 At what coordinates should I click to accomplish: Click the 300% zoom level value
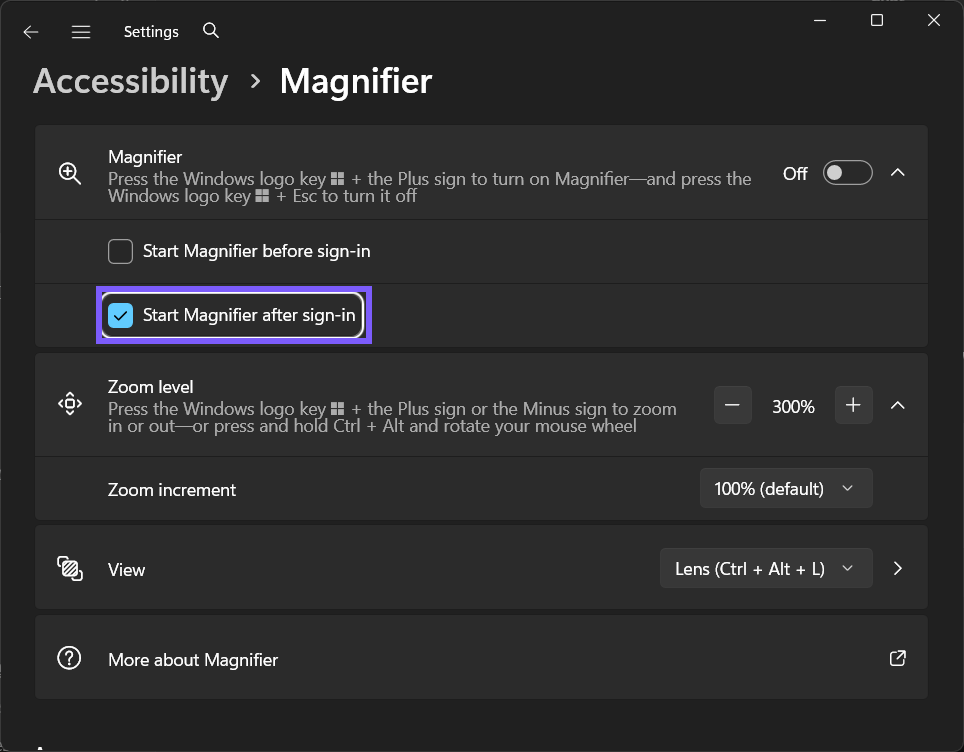[793, 406]
